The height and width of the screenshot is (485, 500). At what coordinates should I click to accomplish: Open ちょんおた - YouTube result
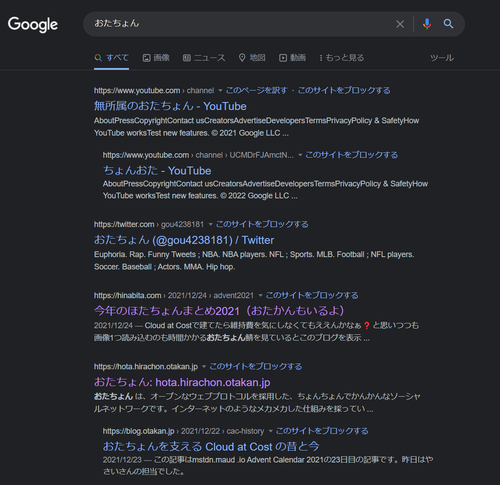pyautogui.click(x=157, y=171)
